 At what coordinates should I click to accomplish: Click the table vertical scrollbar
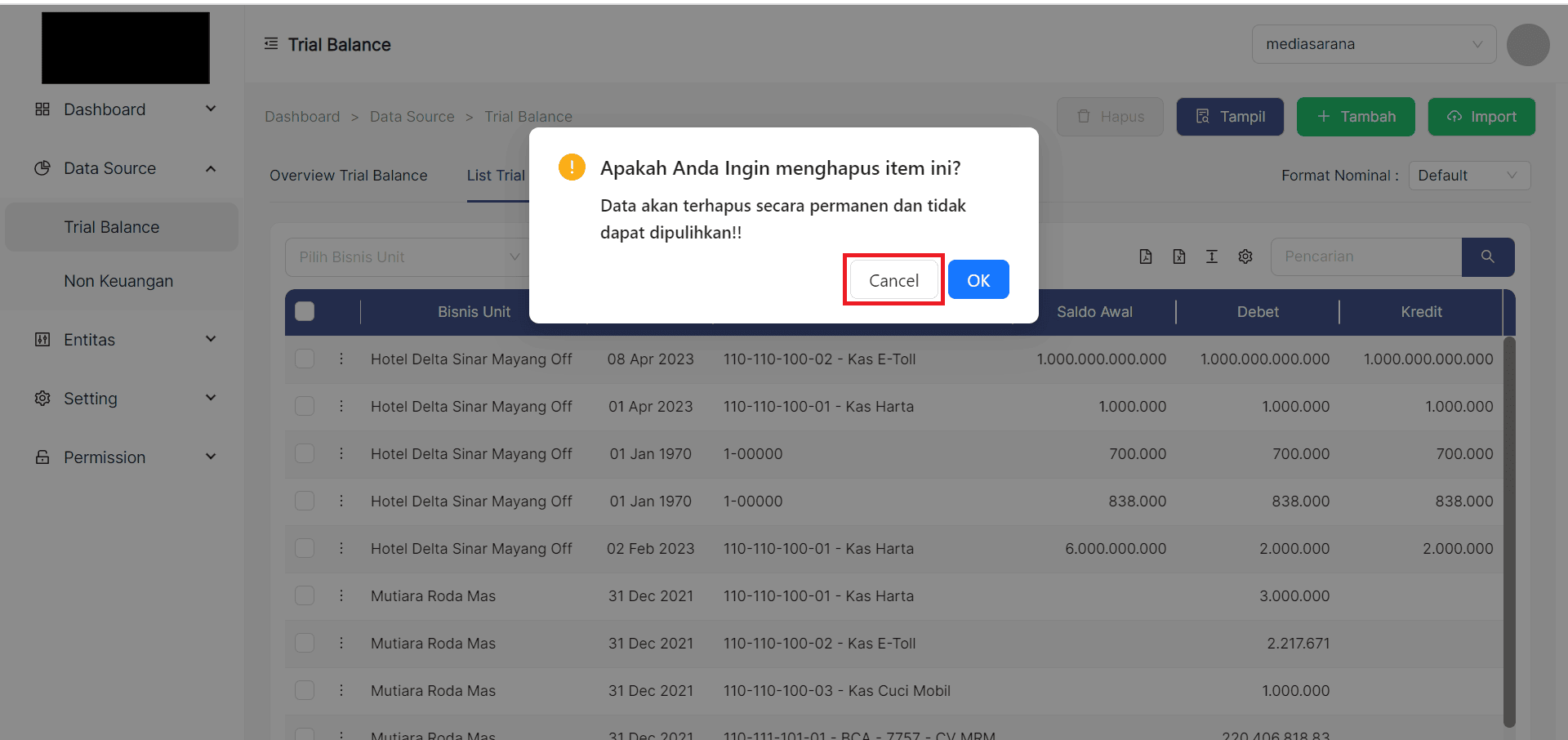point(1509,531)
